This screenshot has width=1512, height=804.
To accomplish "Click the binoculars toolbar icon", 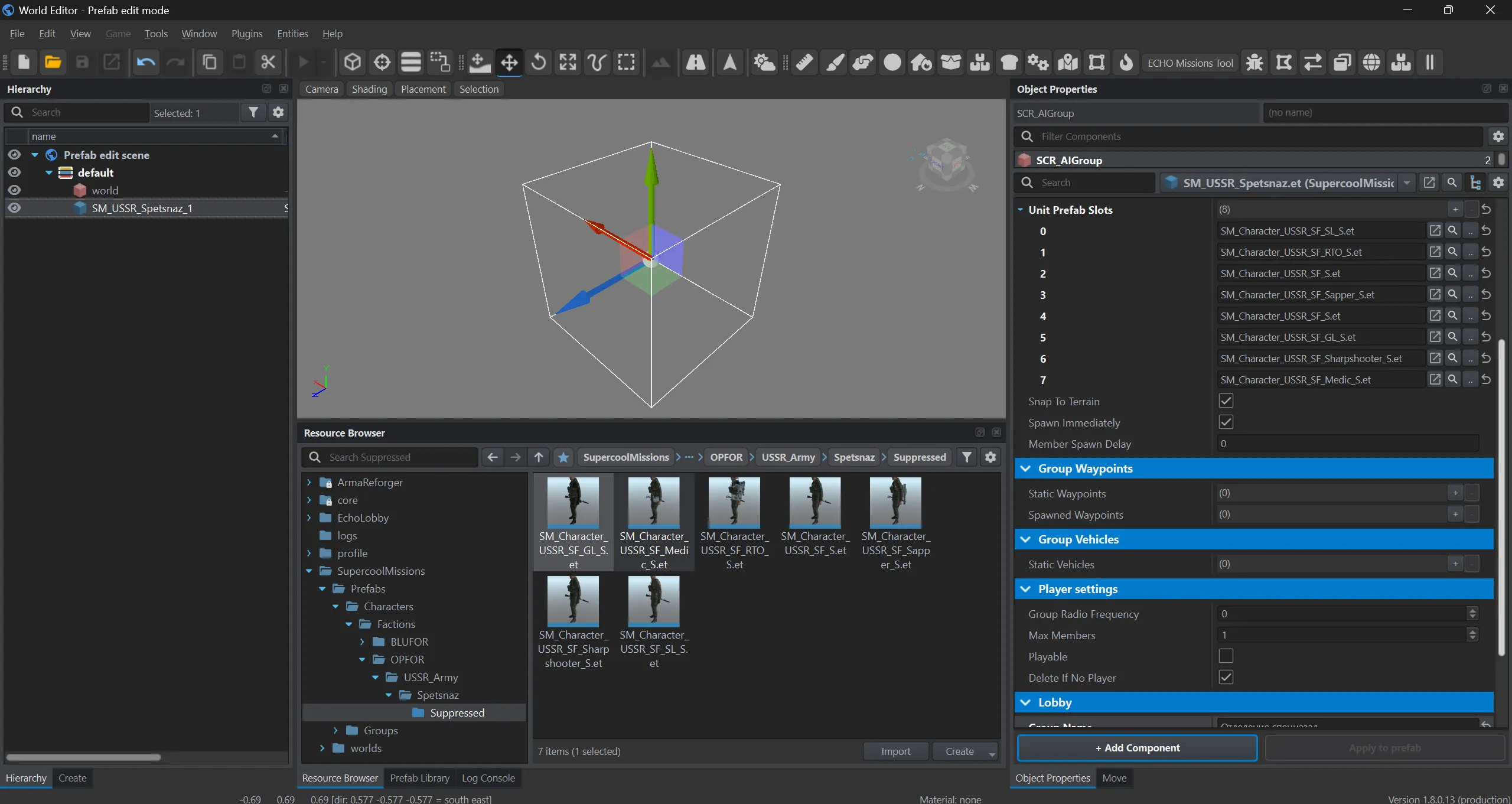I will pyautogui.click(x=695, y=62).
